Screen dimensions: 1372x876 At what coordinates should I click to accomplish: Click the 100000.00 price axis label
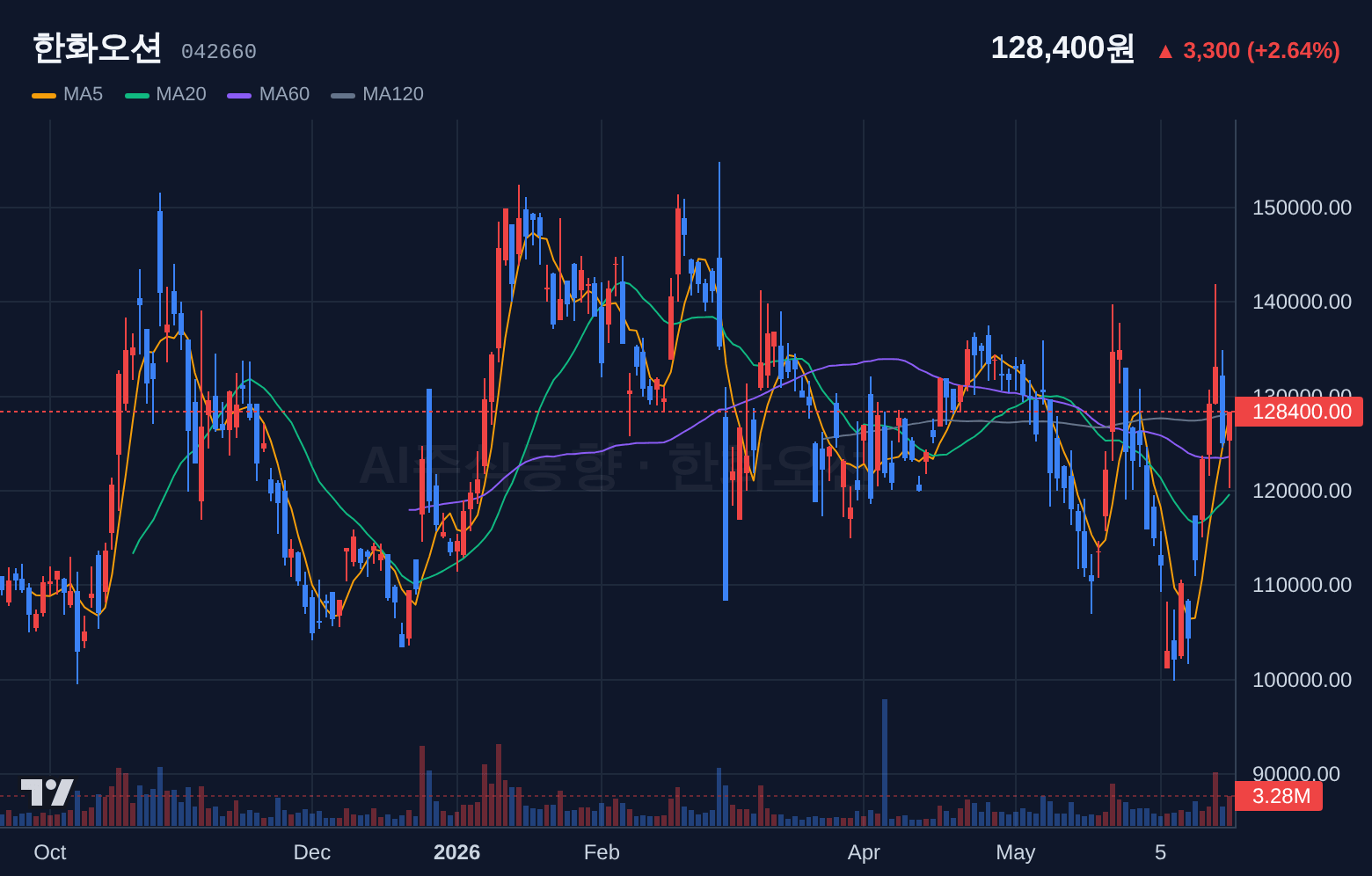(1302, 680)
